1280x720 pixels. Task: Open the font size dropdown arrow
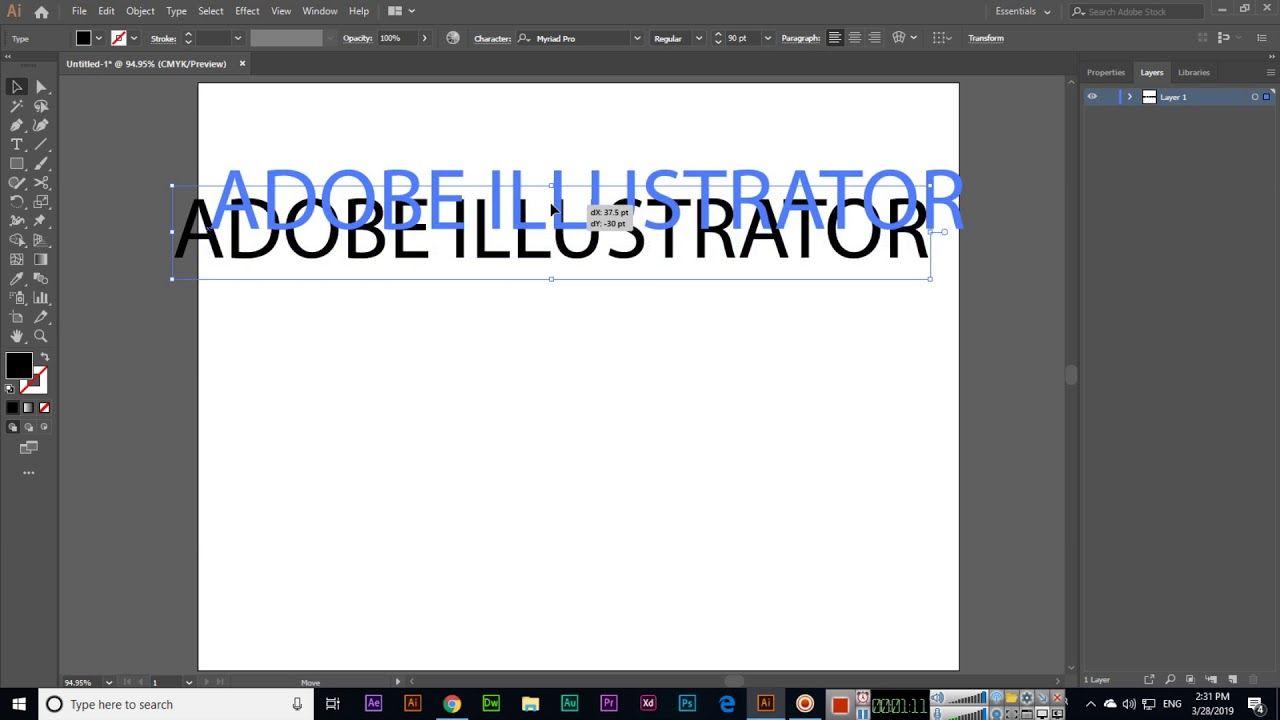click(x=767, y=38)
